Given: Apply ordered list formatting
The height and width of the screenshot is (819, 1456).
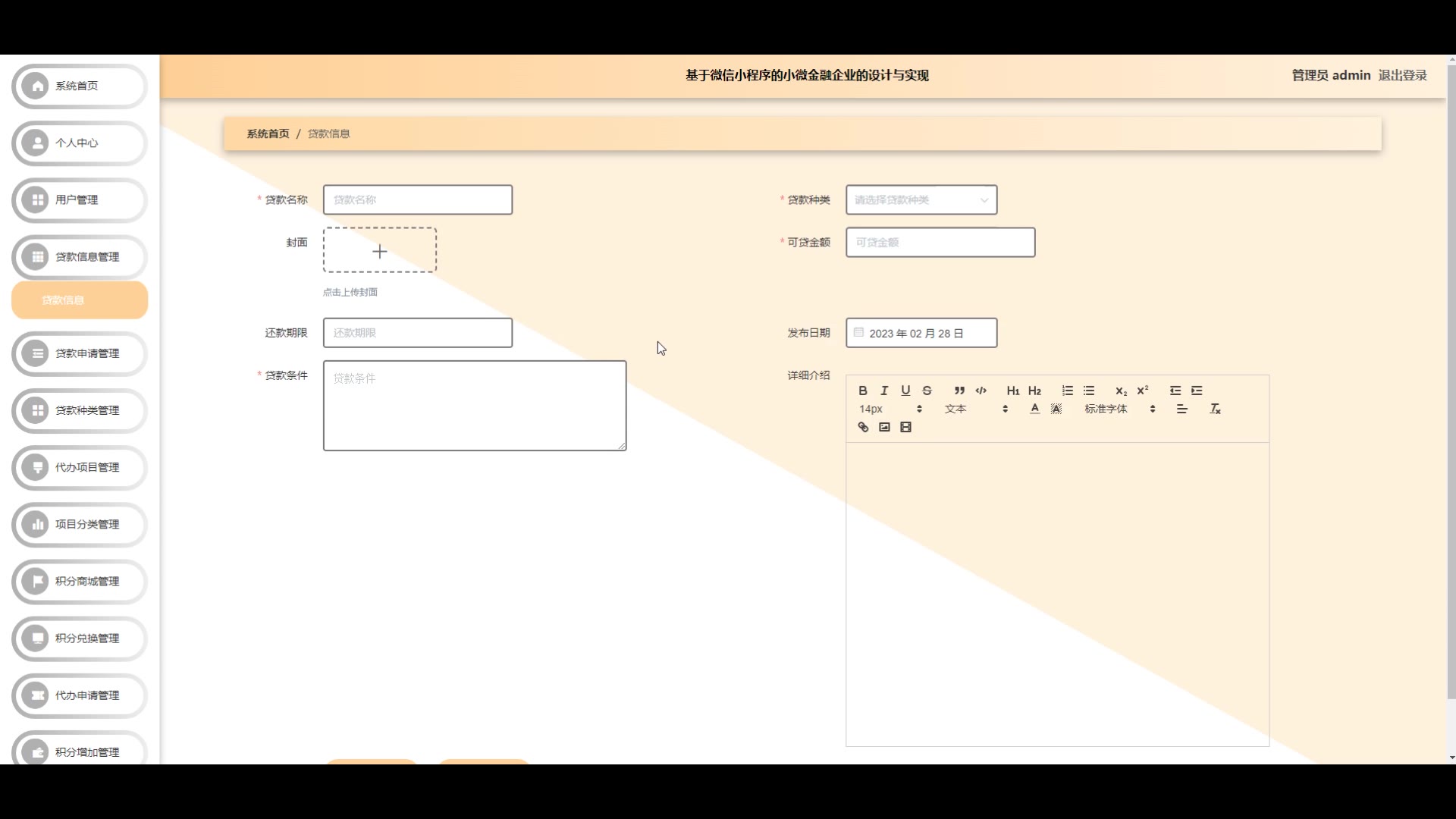Looking at the screenshot, I should coord(1067,391).
